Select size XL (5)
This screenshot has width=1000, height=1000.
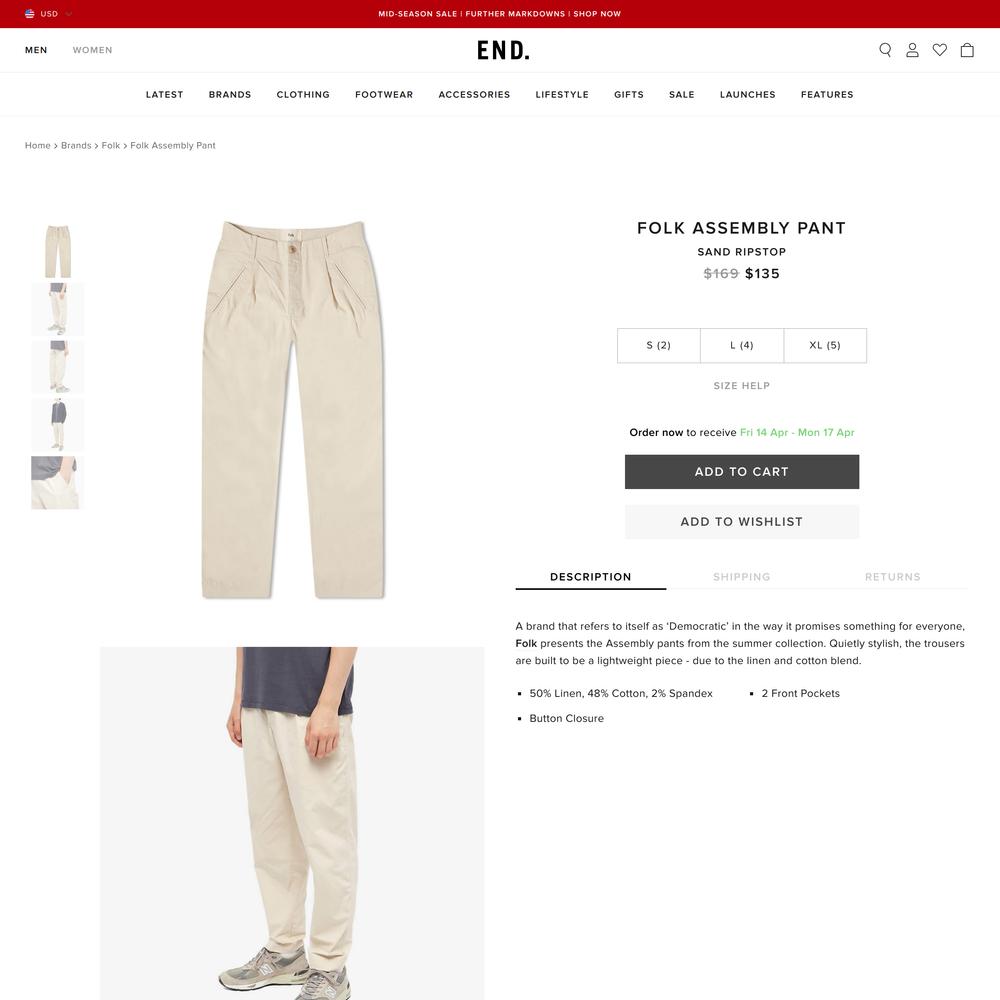click(825, 346)
